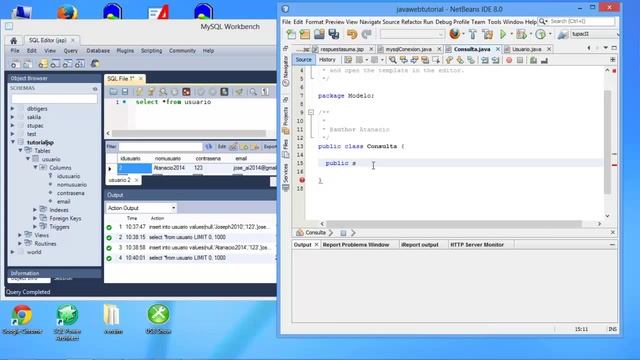Click Refresh icon in result grid toolbar
640x360 pixels.
(x=209, y=147)
